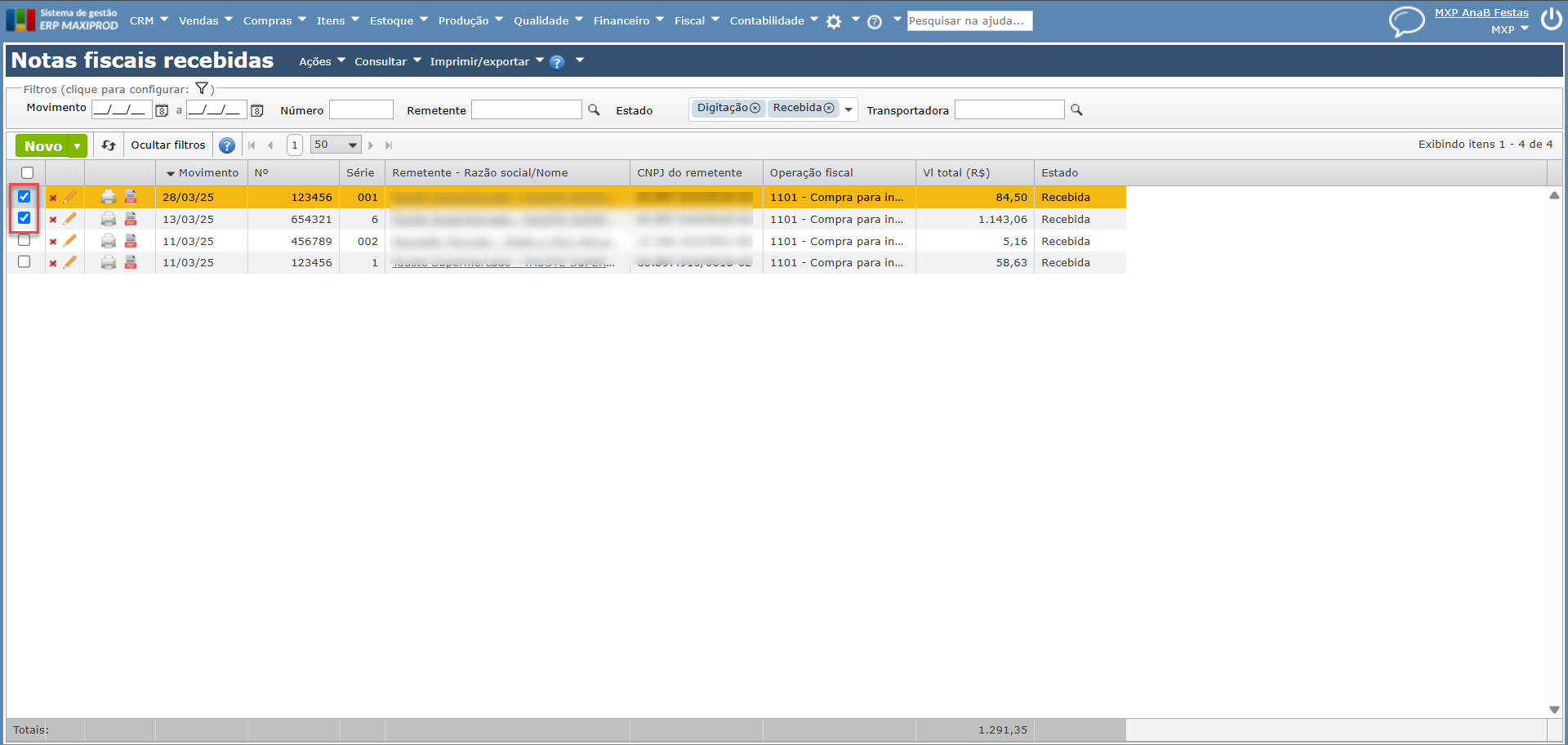Screen dimensions: 1568x745
Task: Delete invoice 654321 with red X
Action: tap(53, 220)
